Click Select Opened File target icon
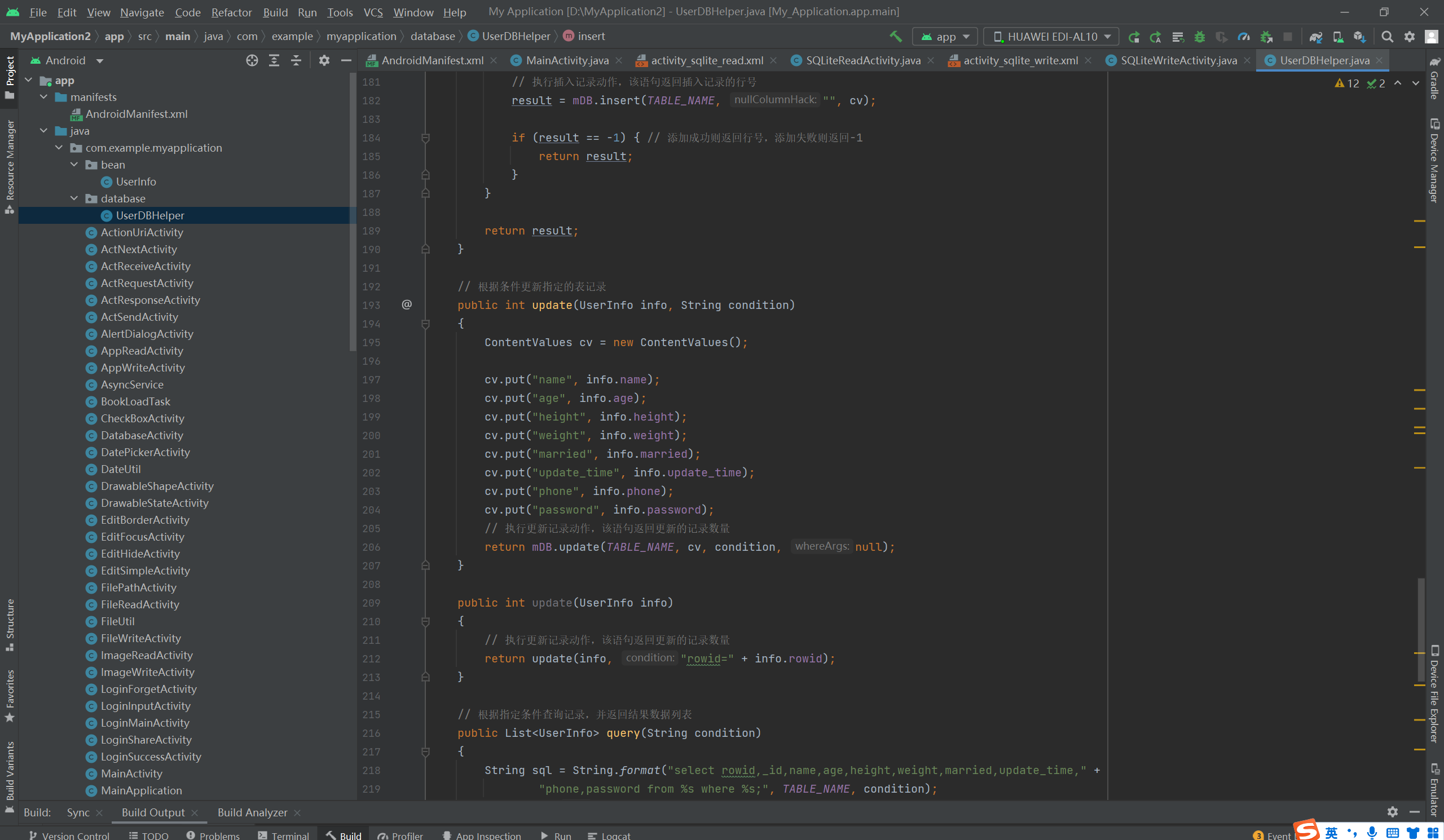The width and height of the screenshot is (1444, 840). pyautogui.click(x=252, y=61)
